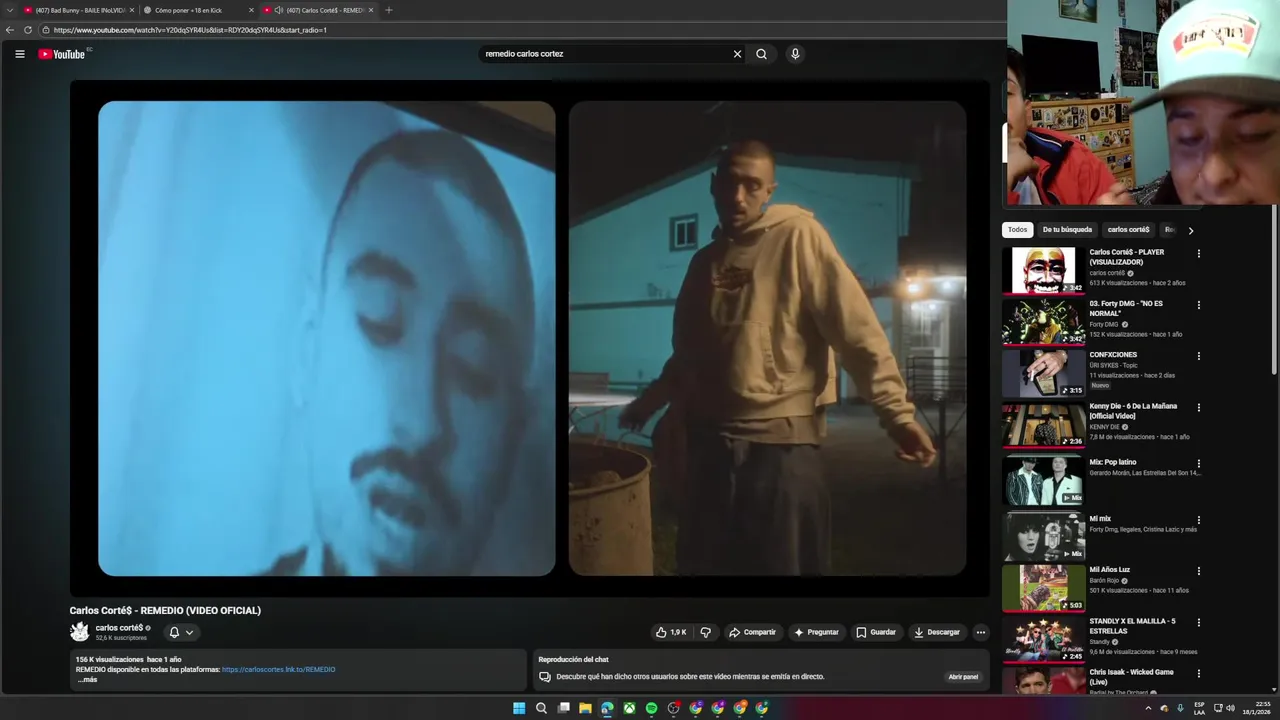Viewport: 1280px width, 720px height.
Task: Open the more actions three-dot menu under video
Action: [x=980, y=632]
